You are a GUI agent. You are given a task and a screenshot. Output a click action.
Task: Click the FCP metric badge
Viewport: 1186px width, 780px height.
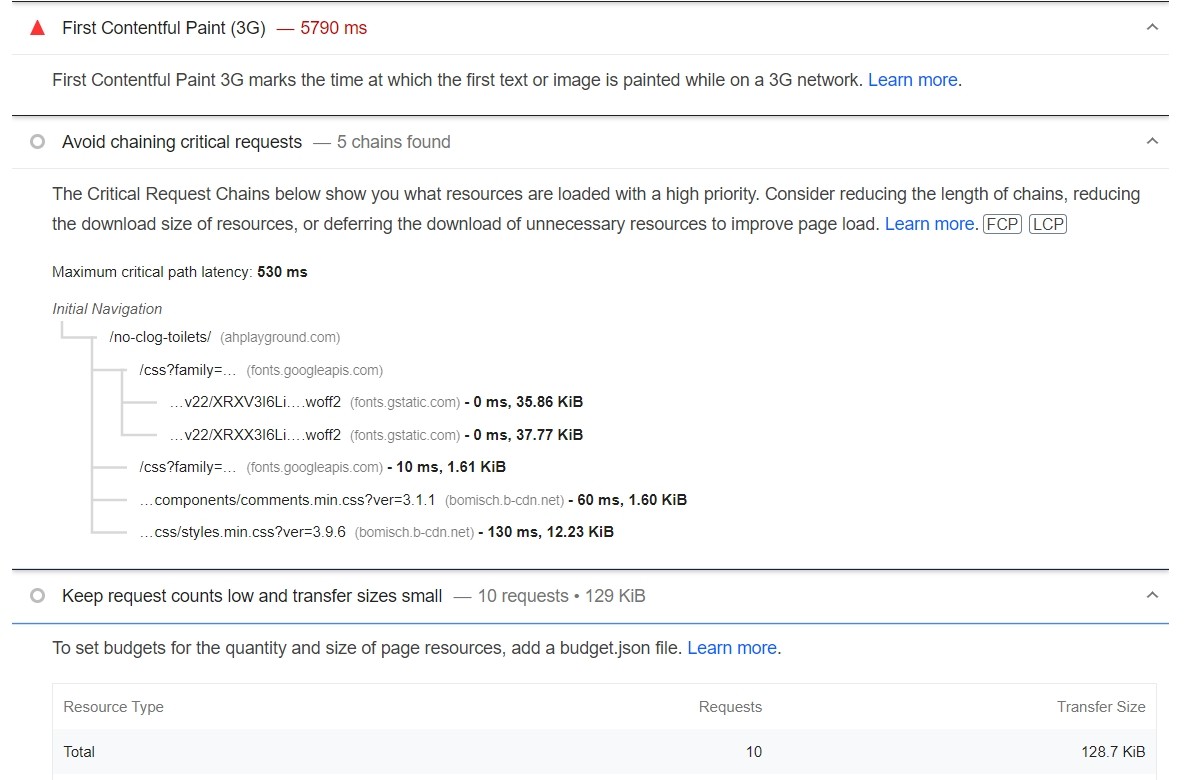(x=1002, y=224)
